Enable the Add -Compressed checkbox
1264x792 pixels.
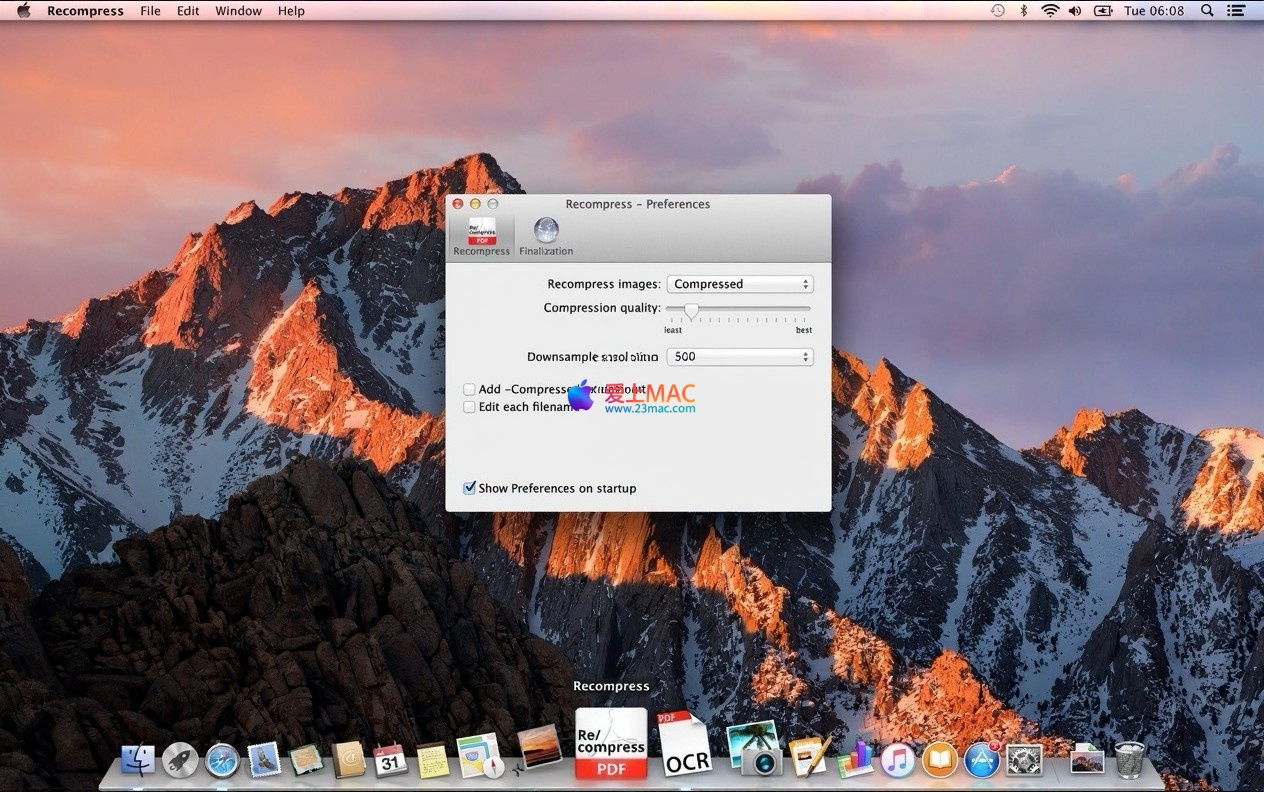point(469,390)
